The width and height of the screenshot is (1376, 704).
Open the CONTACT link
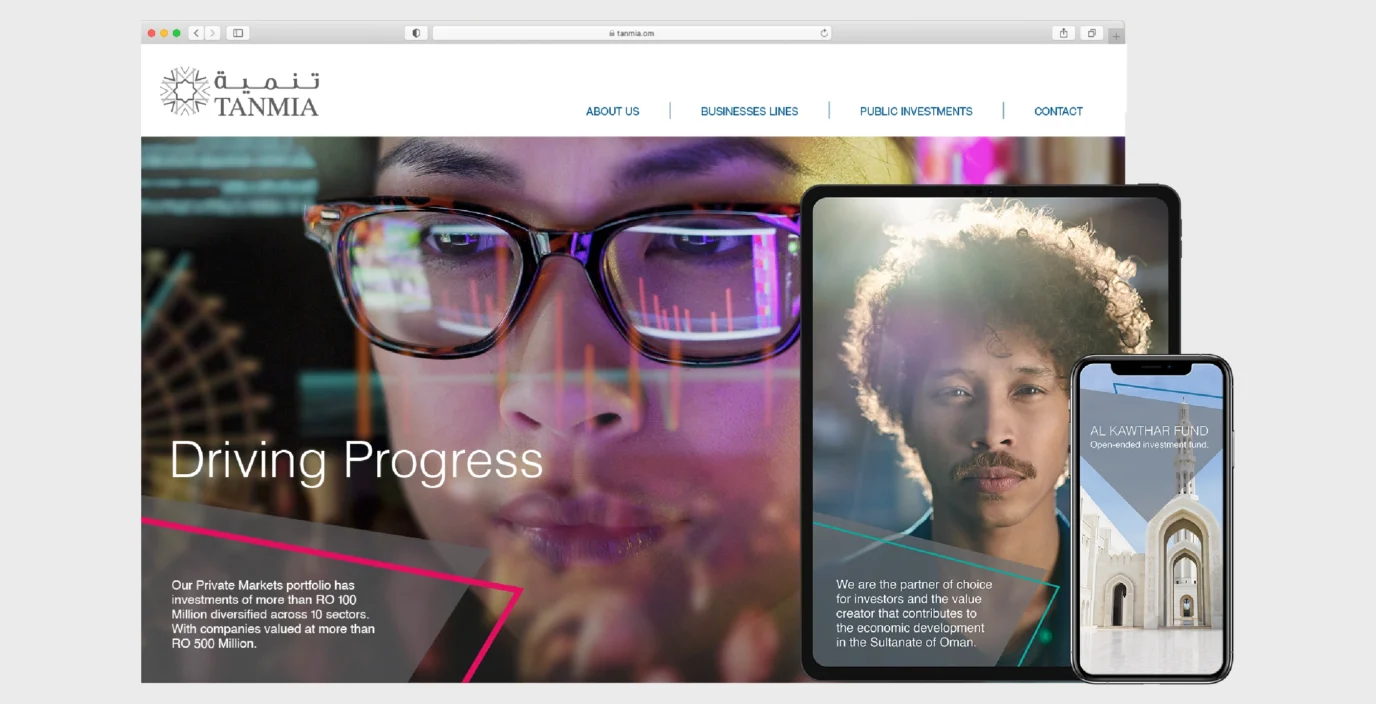click(x=1058, y=111)
